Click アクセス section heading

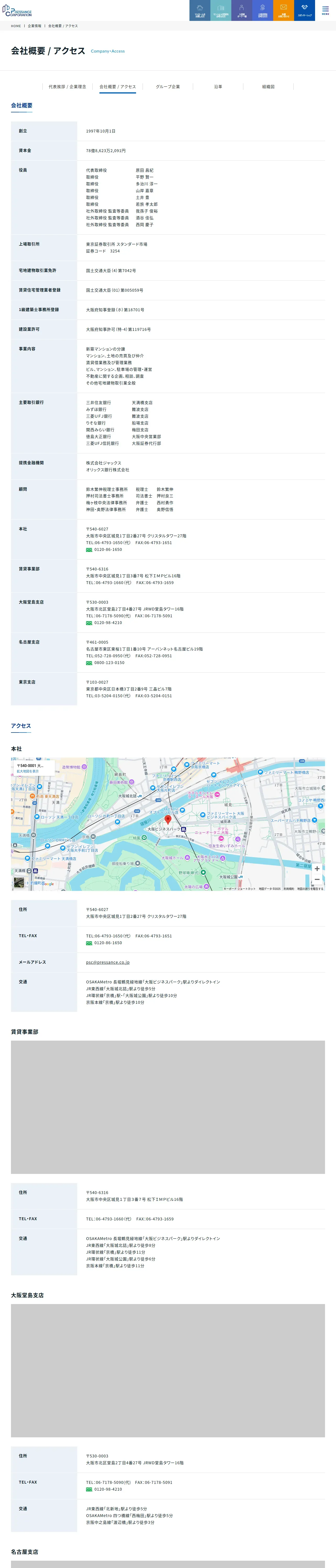coord(21,725)
